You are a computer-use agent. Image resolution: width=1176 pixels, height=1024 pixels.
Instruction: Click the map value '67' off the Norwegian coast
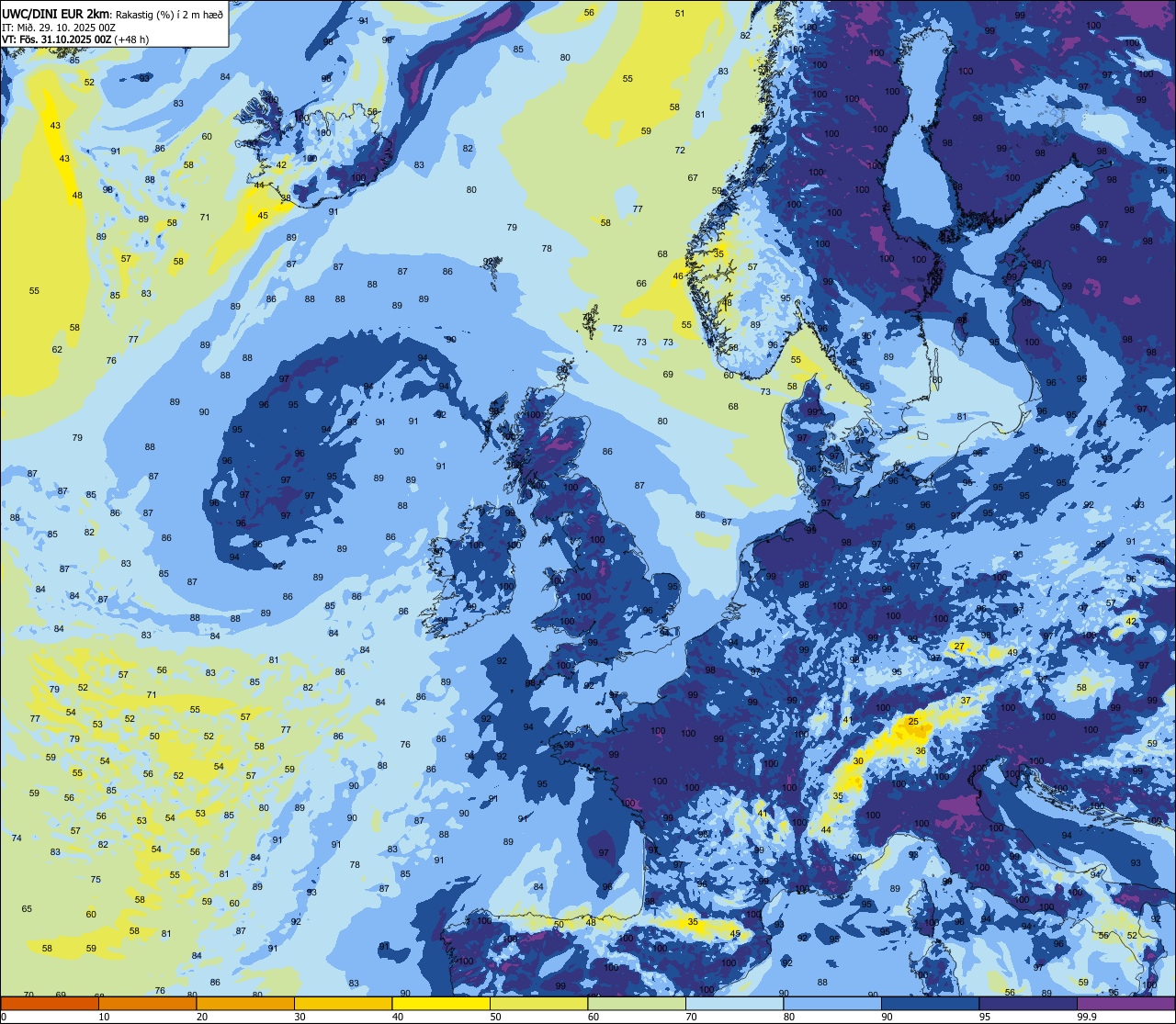pos(693,178)
